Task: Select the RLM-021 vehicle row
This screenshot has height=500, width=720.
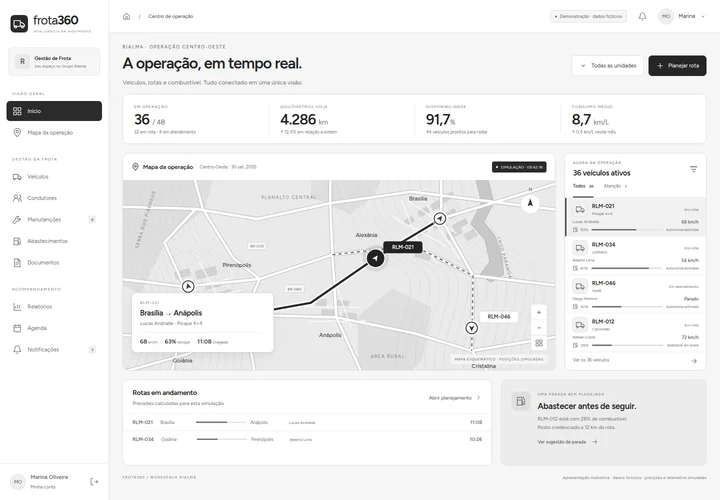Action: click(636, 217)
